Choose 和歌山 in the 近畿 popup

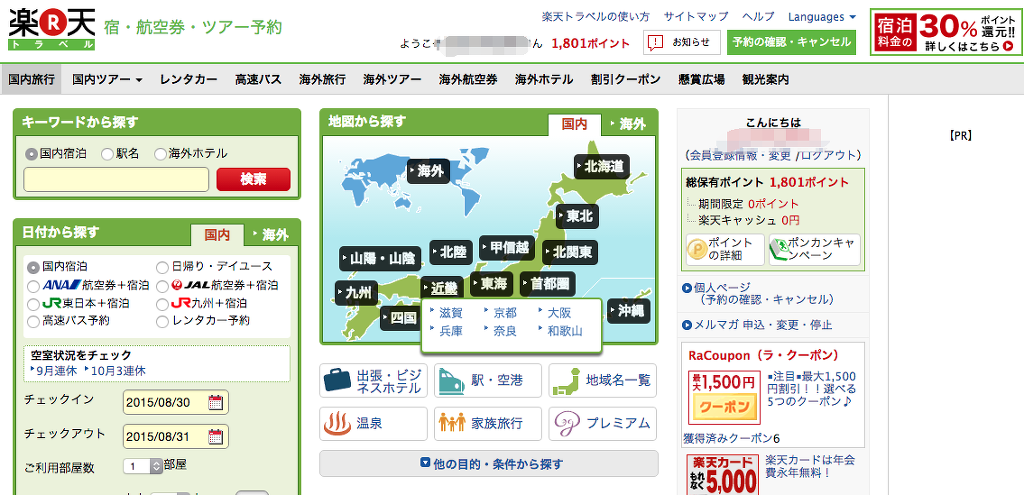click(x=564, y=330)
